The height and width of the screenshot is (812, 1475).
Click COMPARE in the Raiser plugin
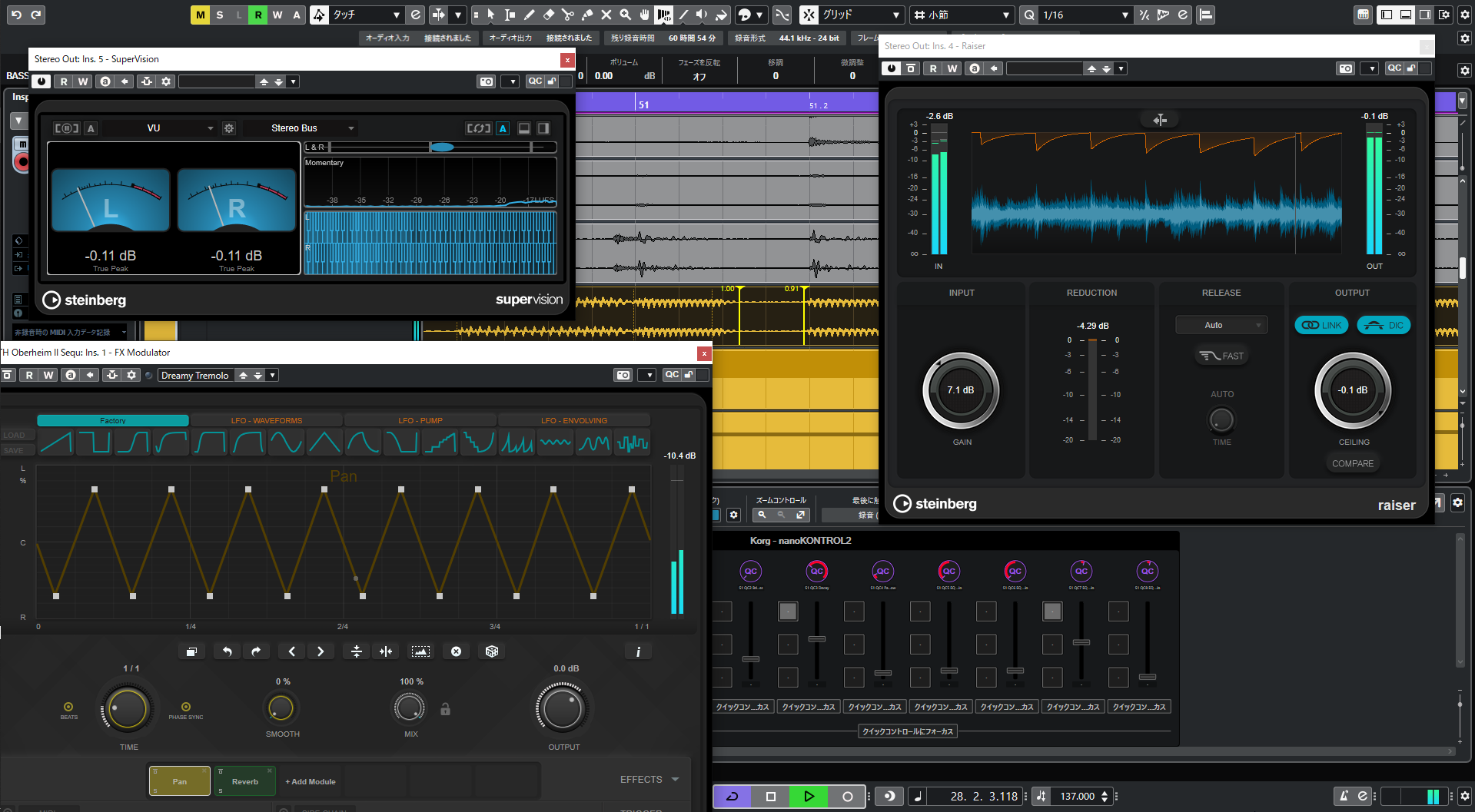1353,463
